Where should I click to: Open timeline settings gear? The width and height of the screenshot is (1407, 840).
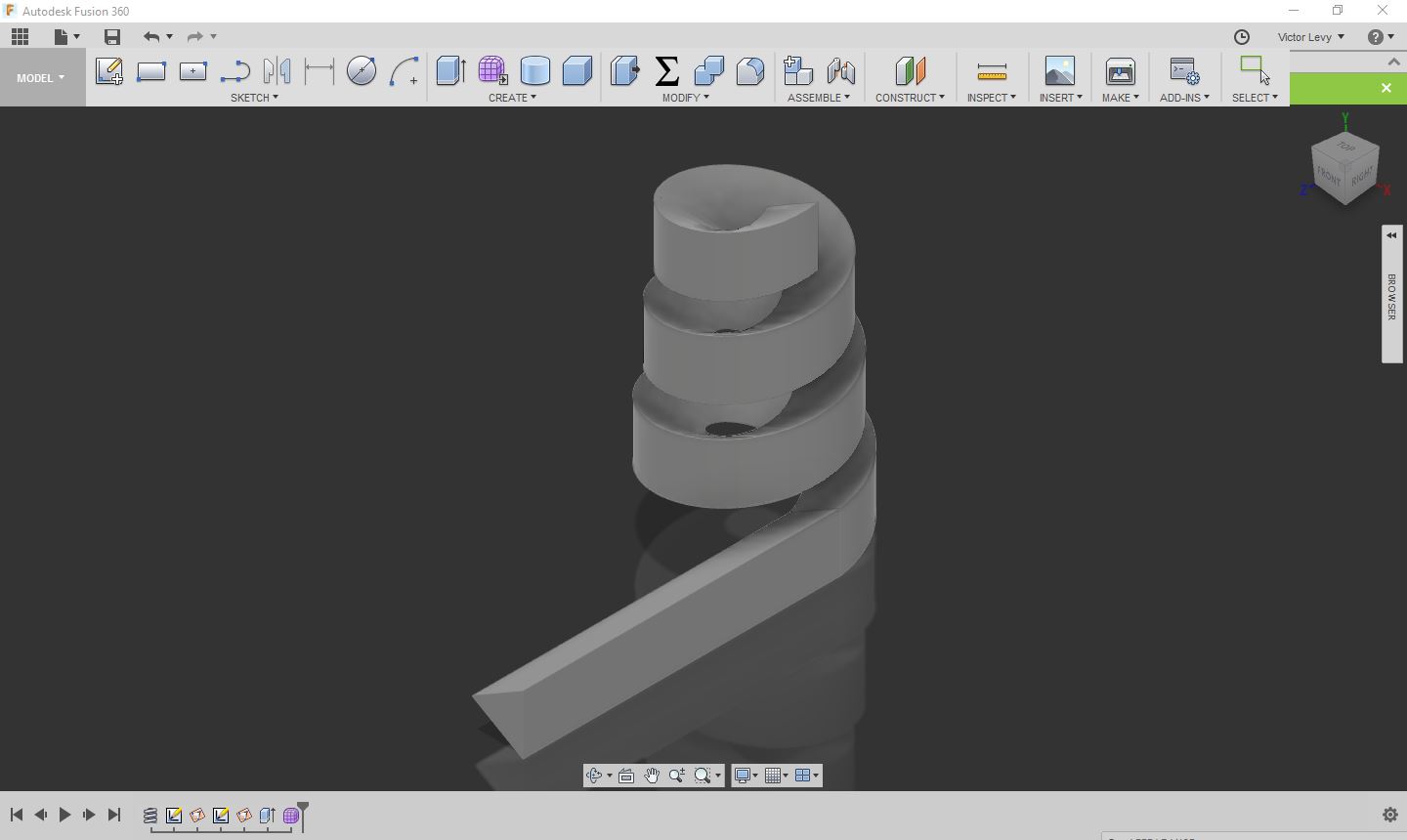1390,815
